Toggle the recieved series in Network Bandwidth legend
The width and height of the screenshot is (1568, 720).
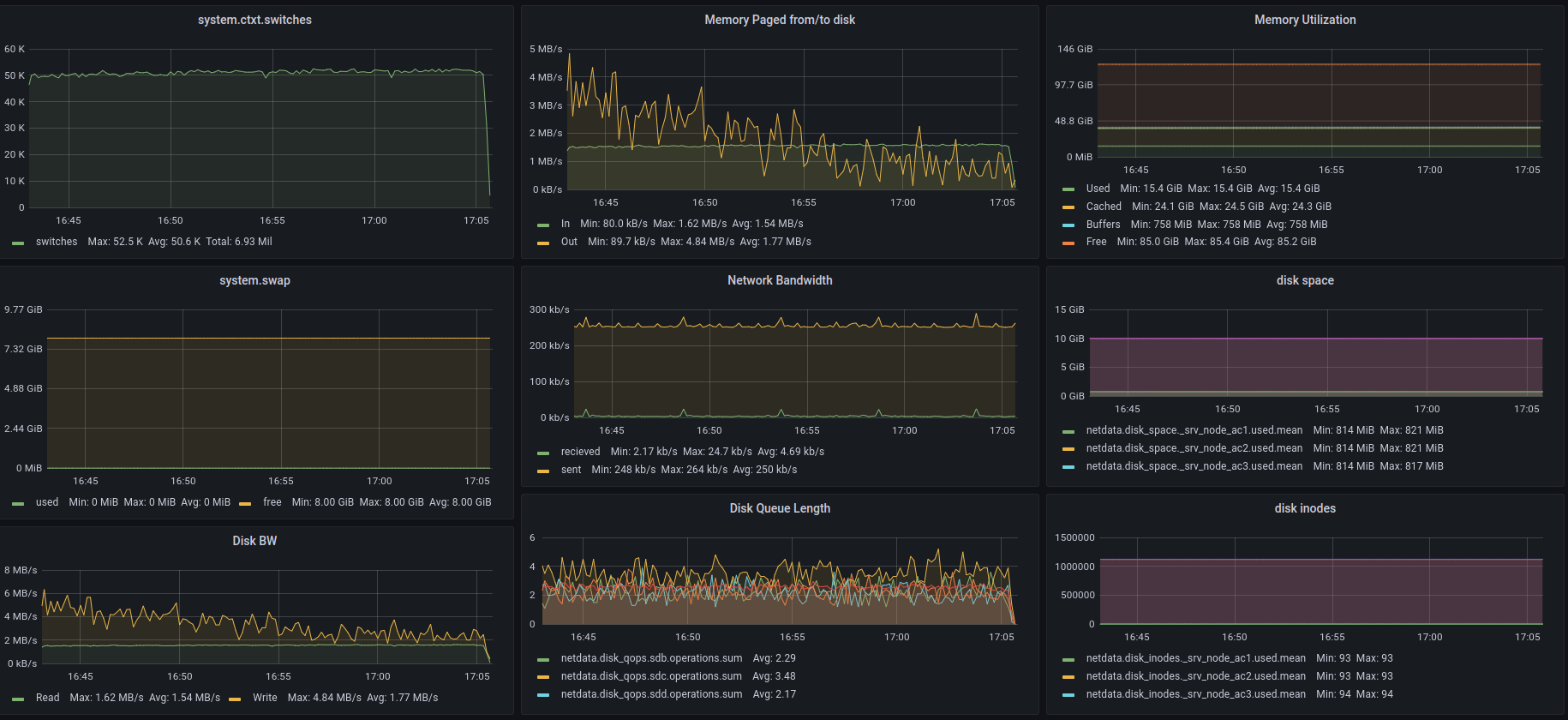pyautogui.click(x=580, y=452)
